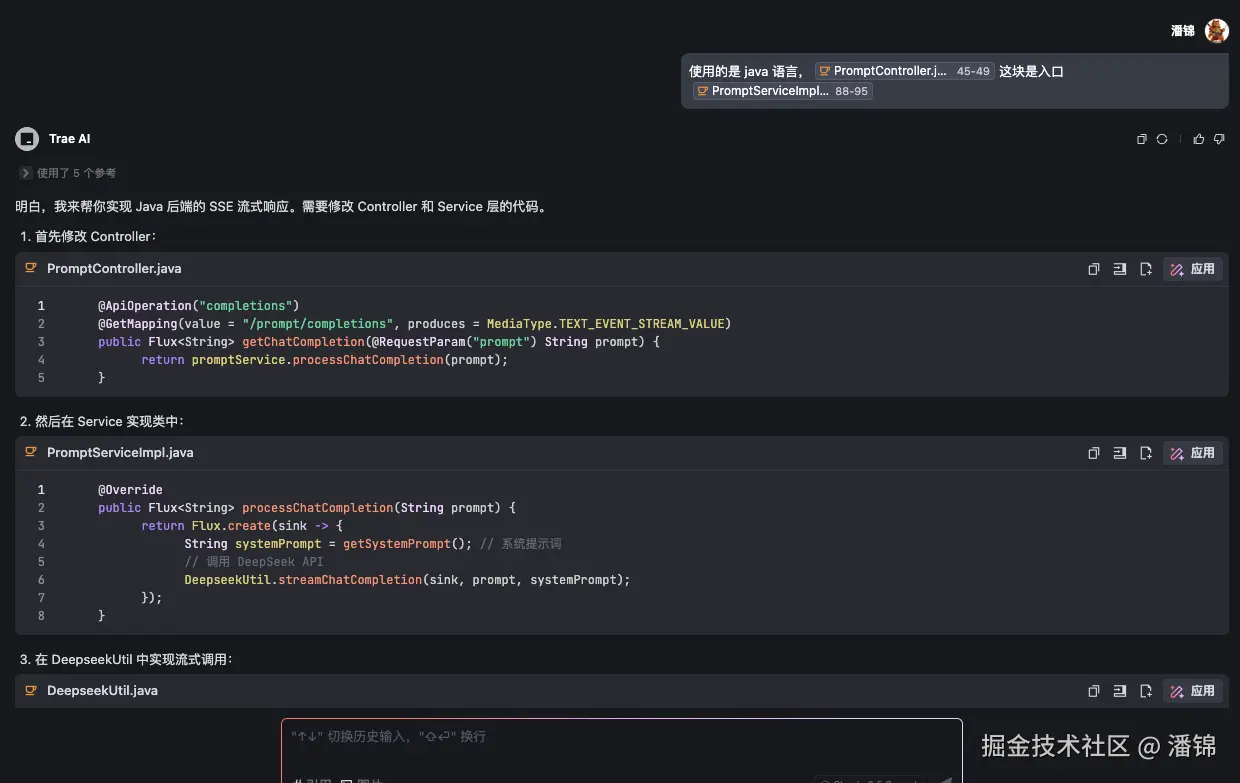Click the Java icon beside PromptController.java header
This screenshot has height=783, width=1240.
[x=31, y=269]
